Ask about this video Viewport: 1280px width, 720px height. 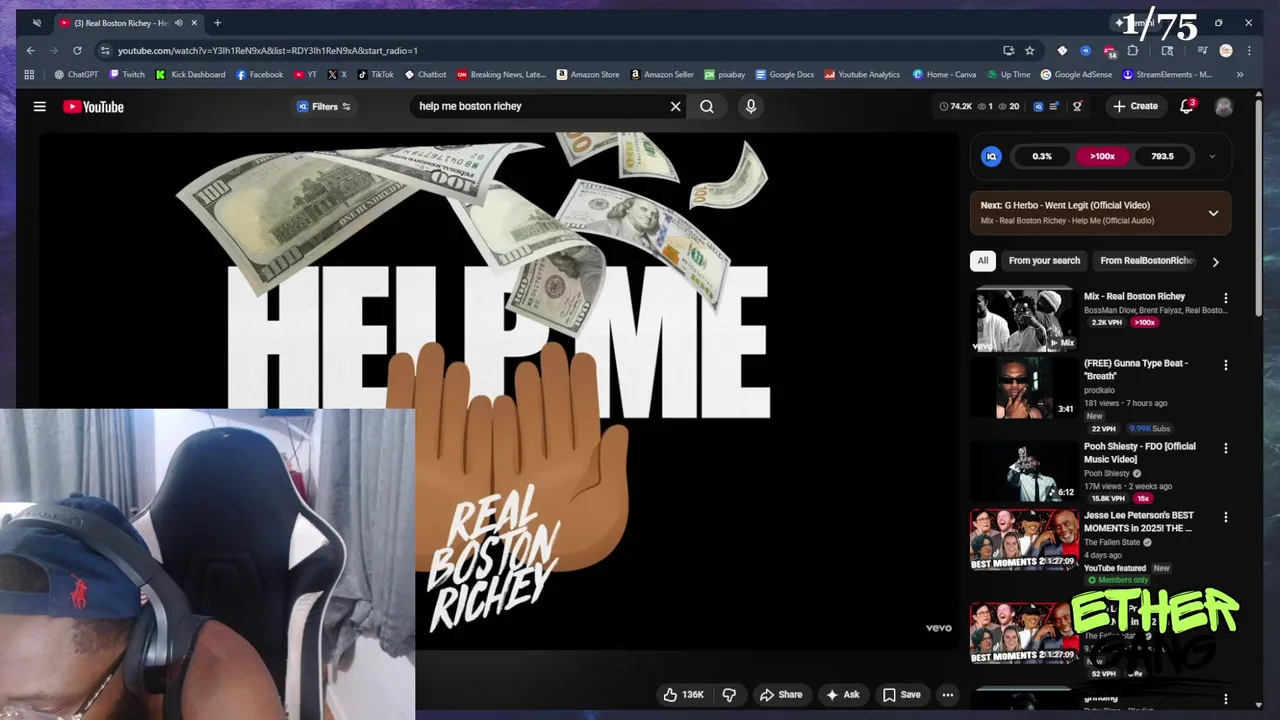pos(842,695)
